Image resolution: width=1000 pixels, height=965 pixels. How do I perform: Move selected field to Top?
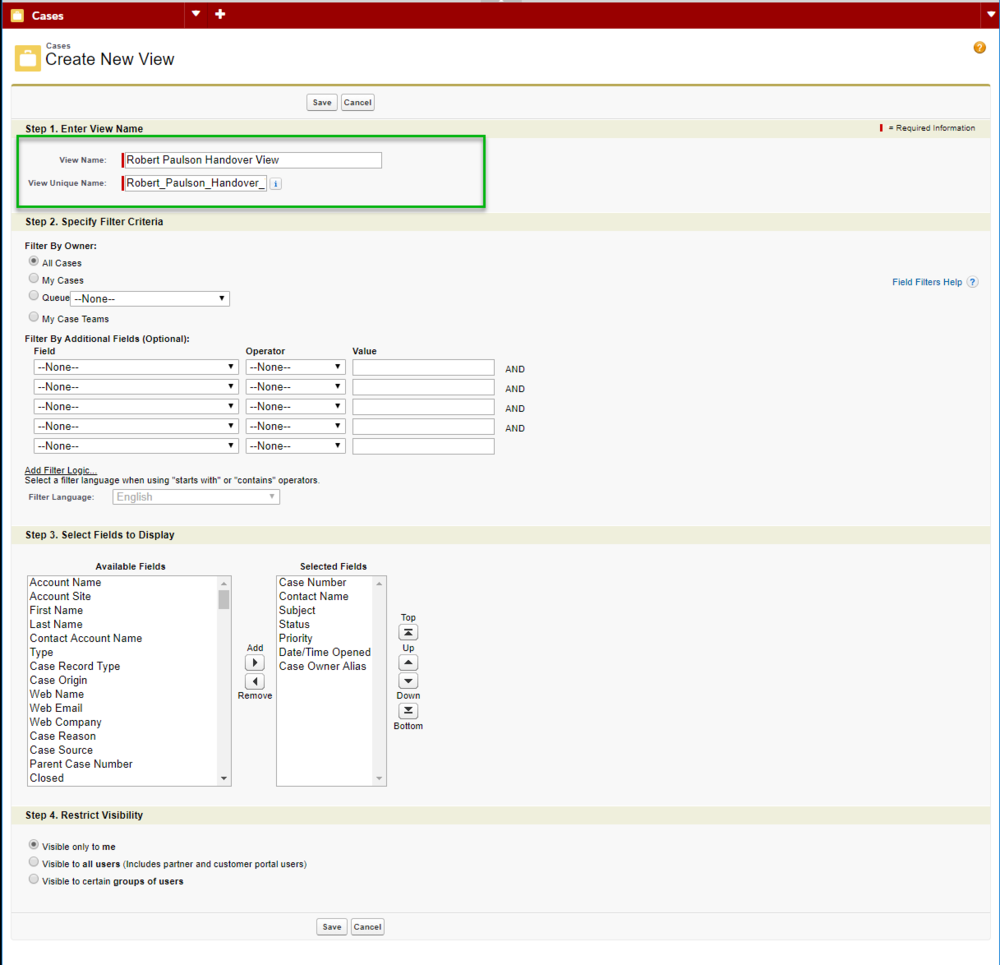pyautogui.click(x=408, y=633)
